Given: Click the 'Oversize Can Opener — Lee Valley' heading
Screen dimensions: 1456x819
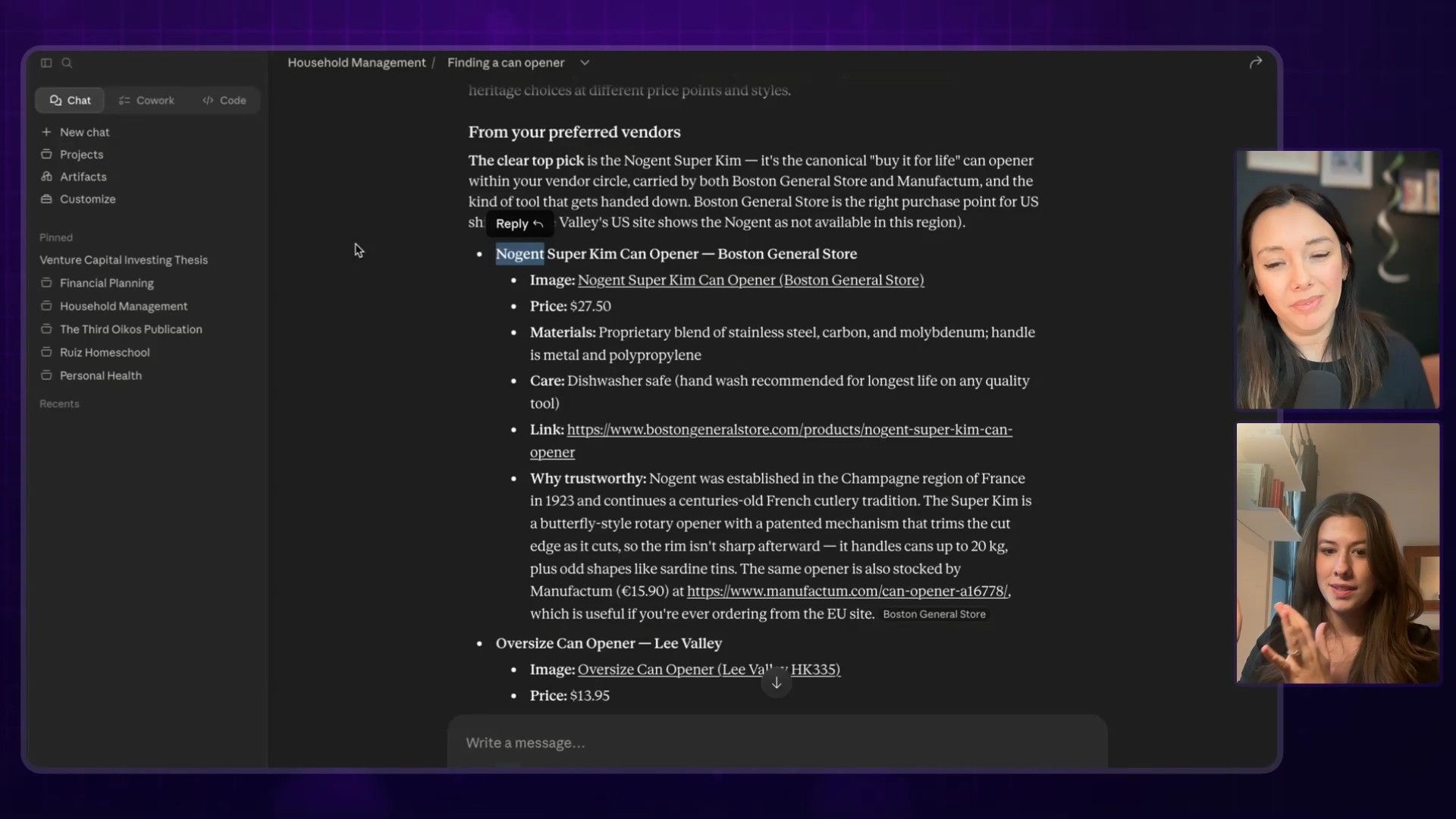Looking at the screenshot, I should pyautogui.click(x=609, y=643).
